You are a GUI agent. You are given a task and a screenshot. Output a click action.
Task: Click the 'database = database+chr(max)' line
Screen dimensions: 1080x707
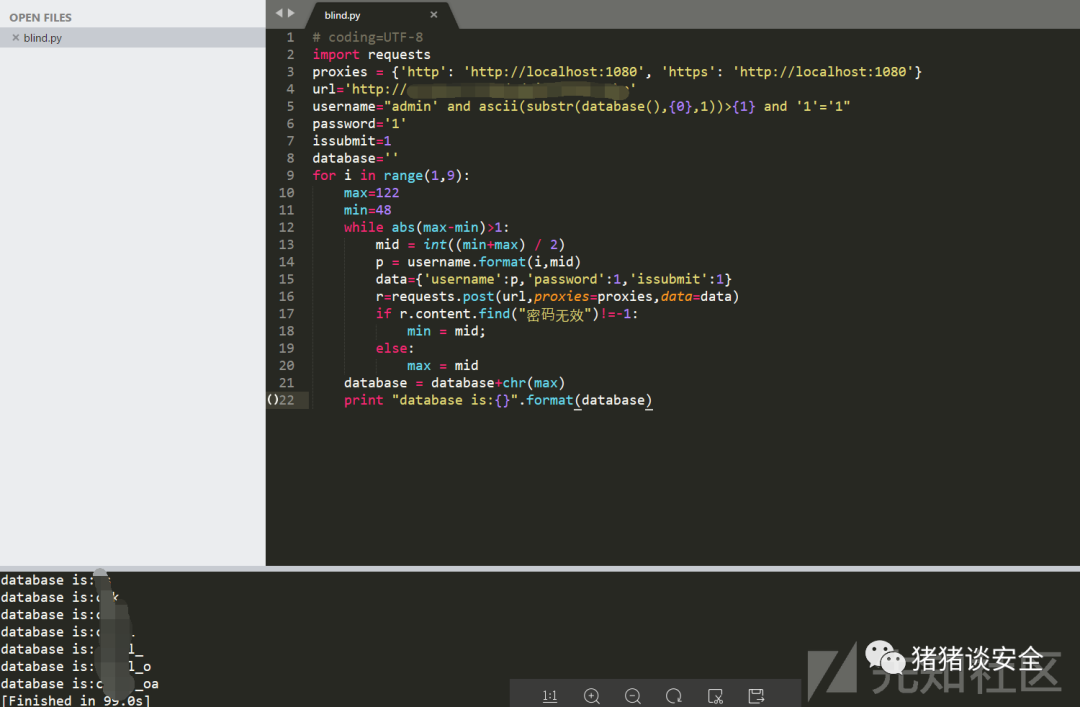coord(454,383)
